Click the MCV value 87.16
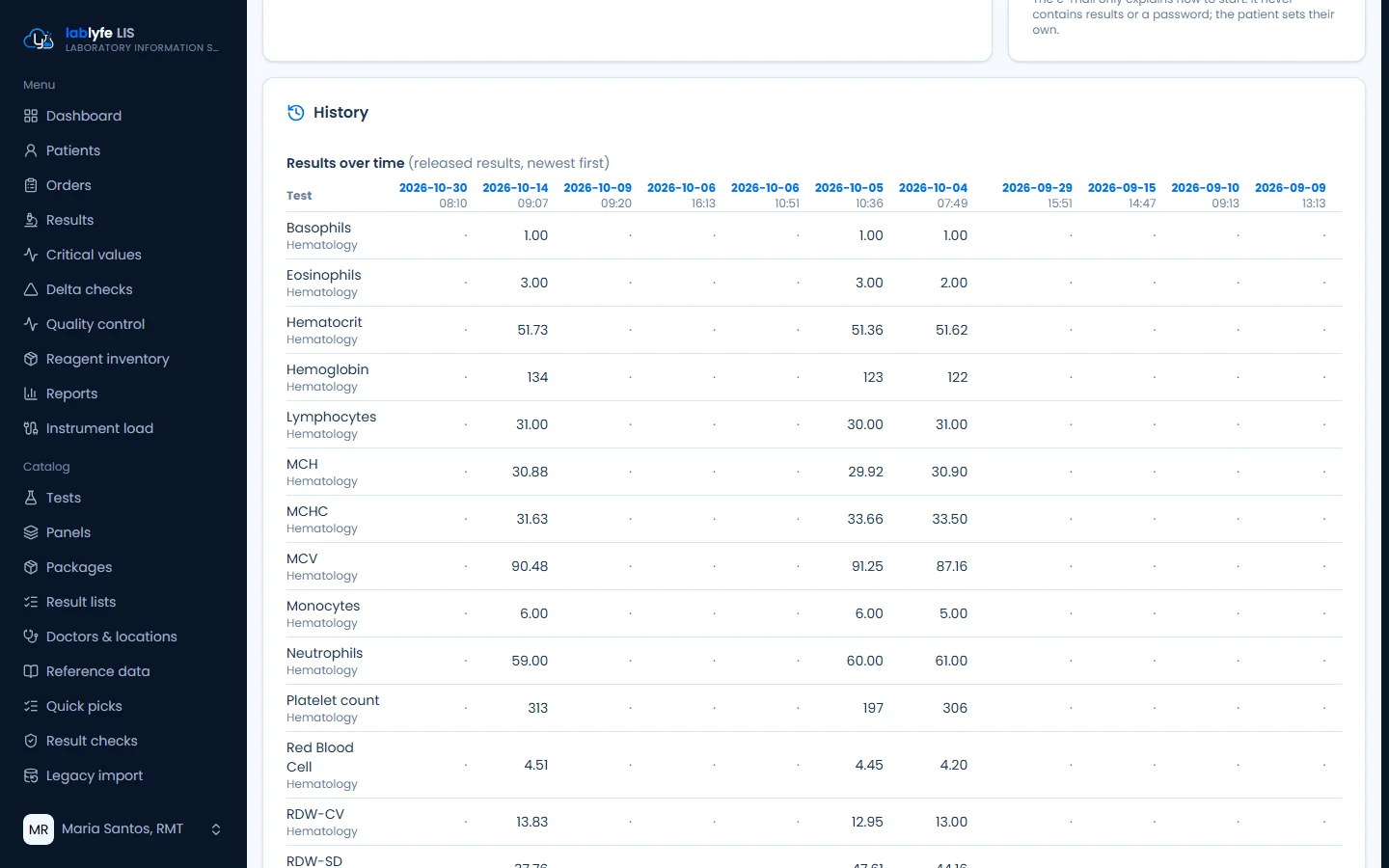Screen dimensions: 1389x868 tap(952, 566)
